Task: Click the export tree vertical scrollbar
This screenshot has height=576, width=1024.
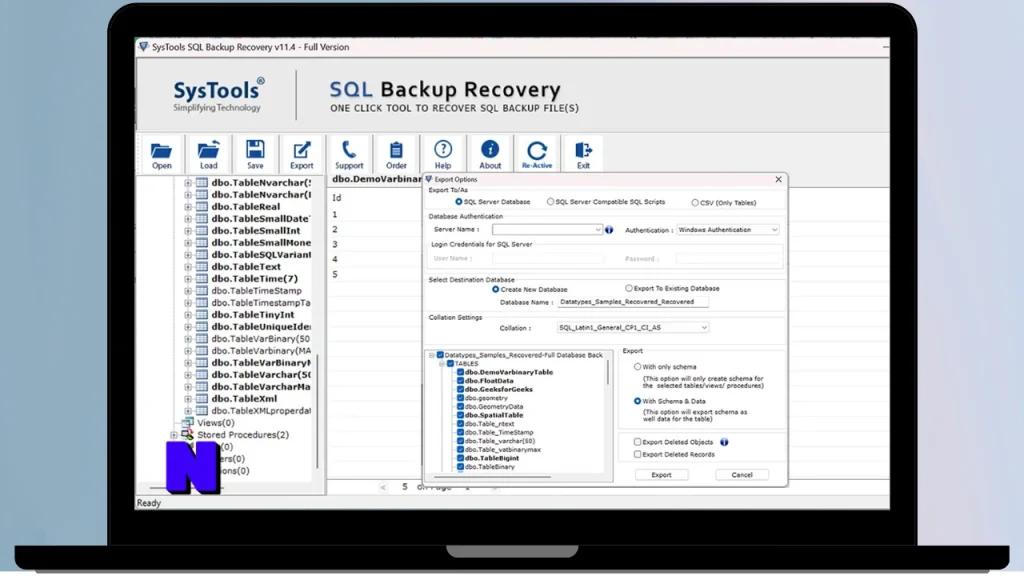Action: coord(608,372)
